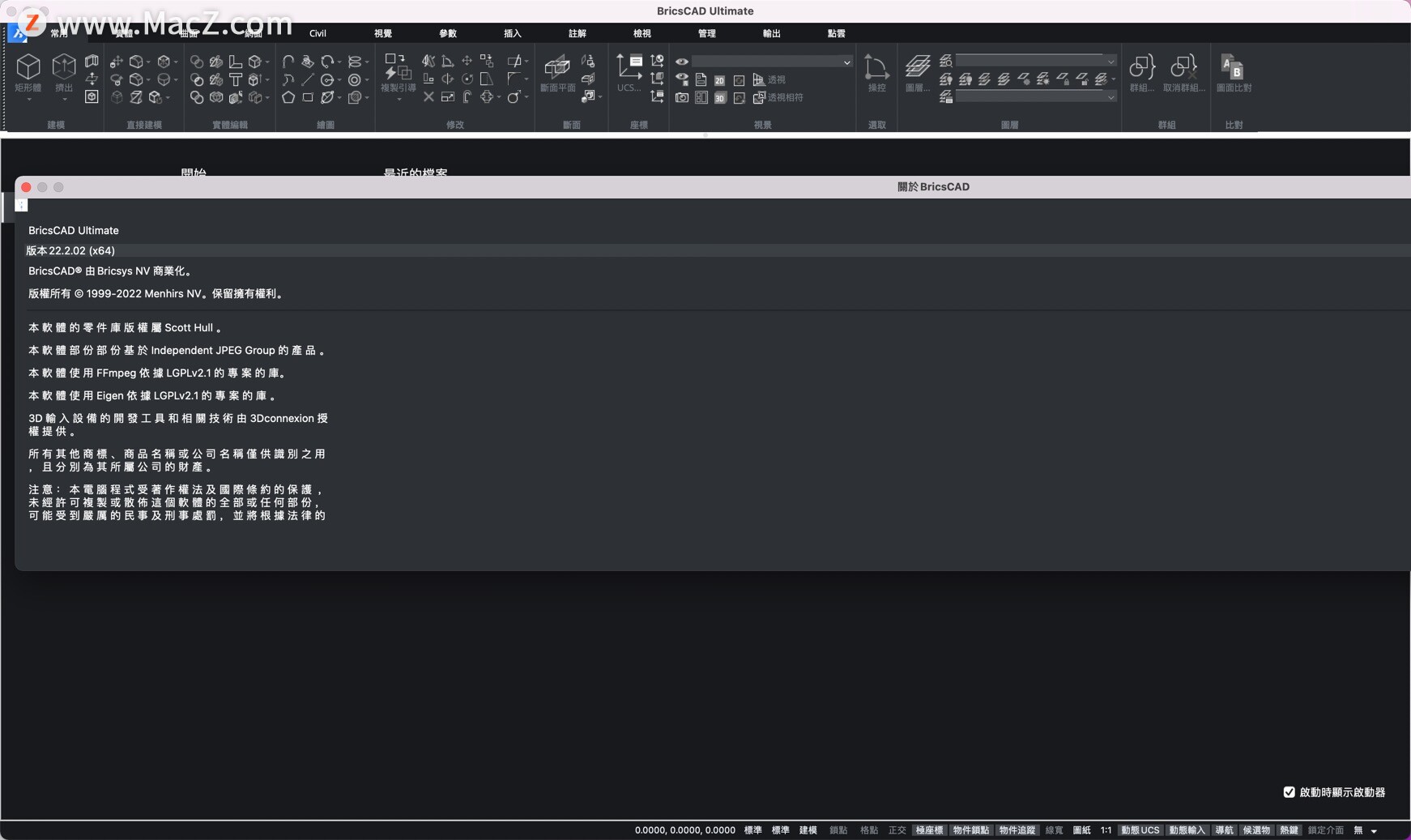Toggle 鎖點 snap in status bar
Screen dimensions: 1411x840
coord(838,830)
